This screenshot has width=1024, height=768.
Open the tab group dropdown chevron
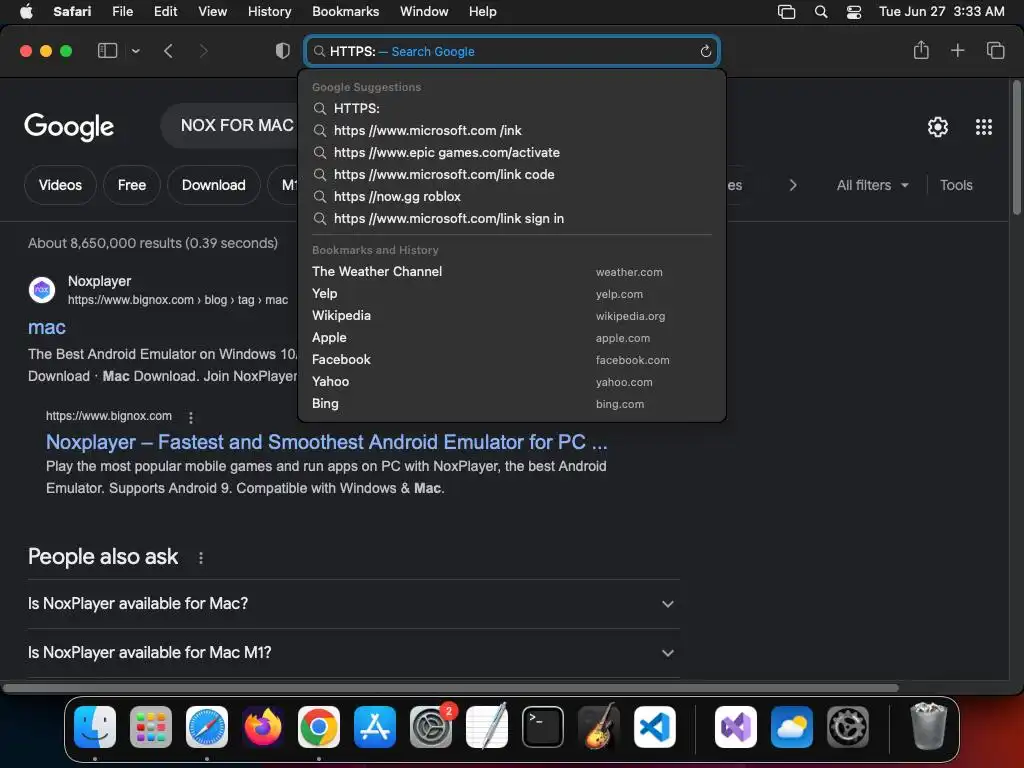[x=135, y=51]
